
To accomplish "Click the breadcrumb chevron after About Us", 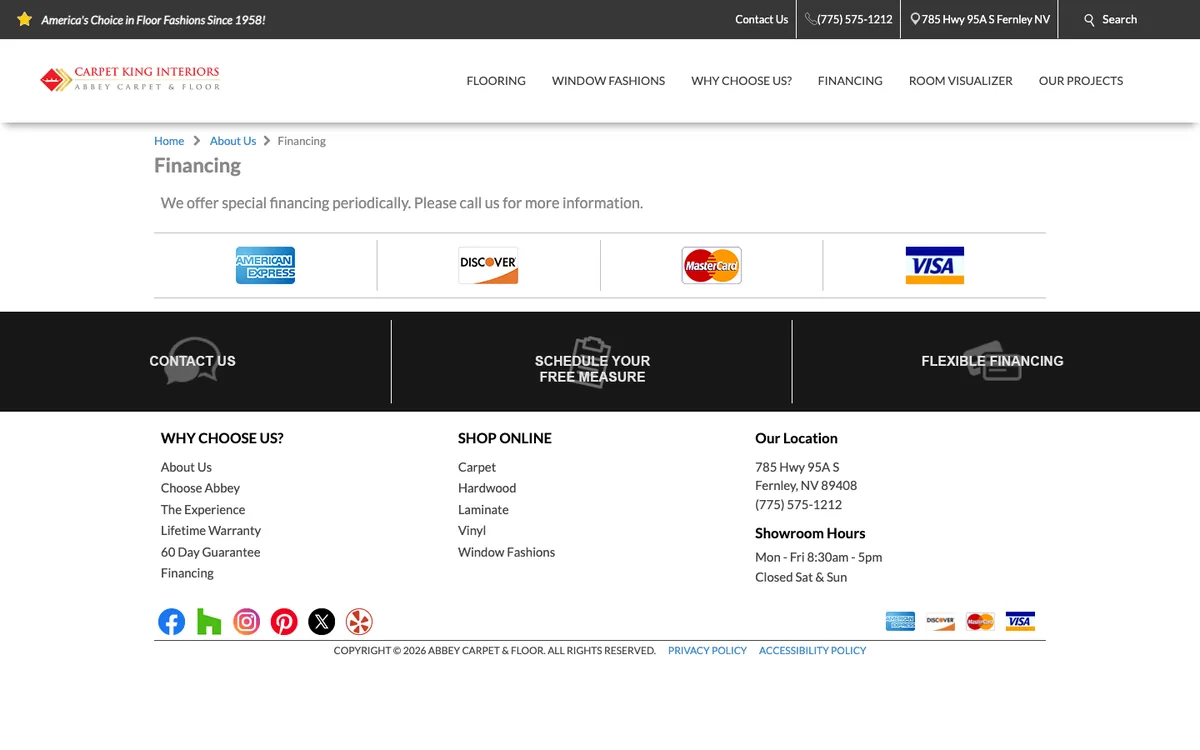I will pyautogui.click(x=267, y=141).
